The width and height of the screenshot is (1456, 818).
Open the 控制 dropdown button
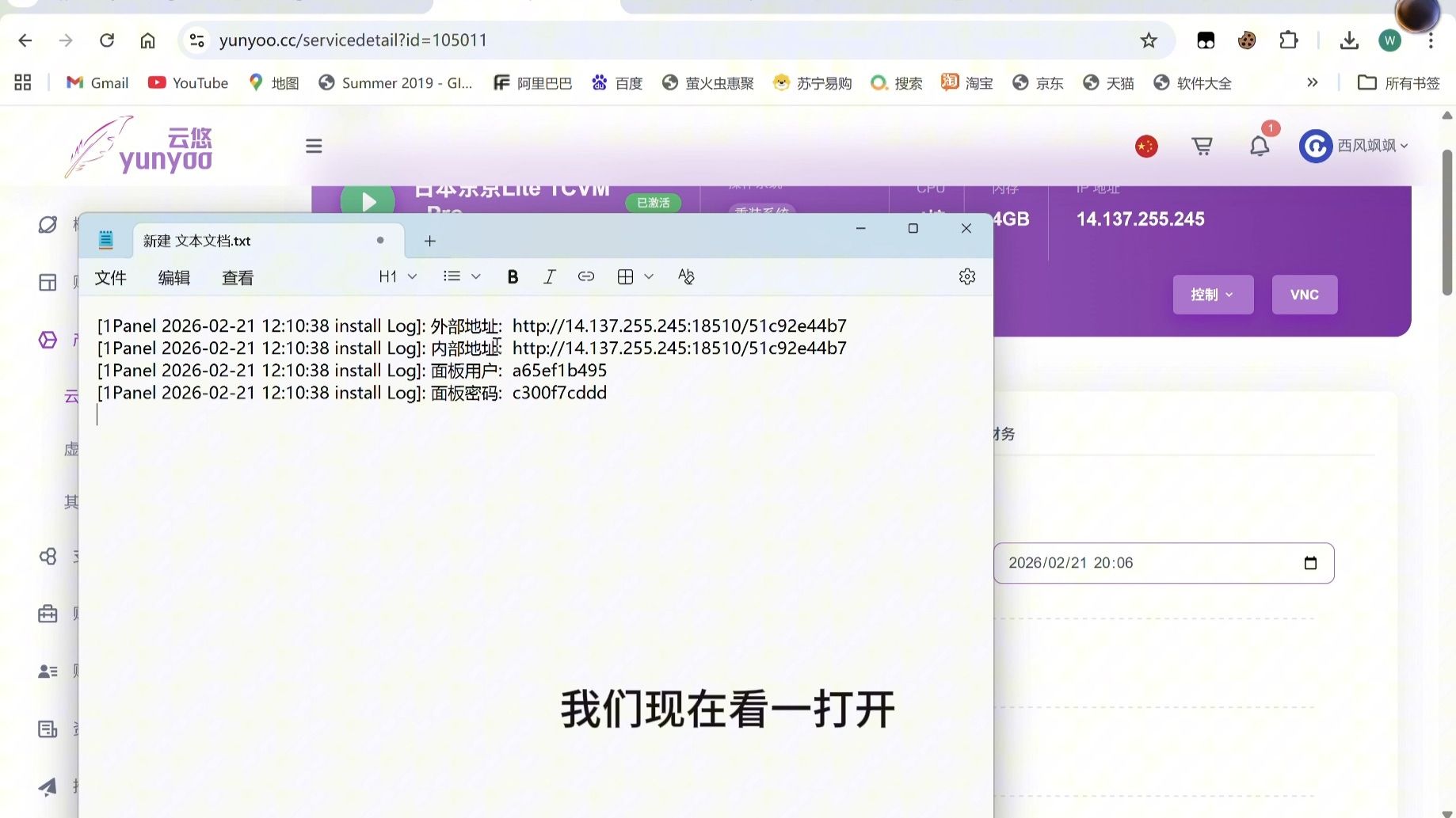click(1213, 295)
